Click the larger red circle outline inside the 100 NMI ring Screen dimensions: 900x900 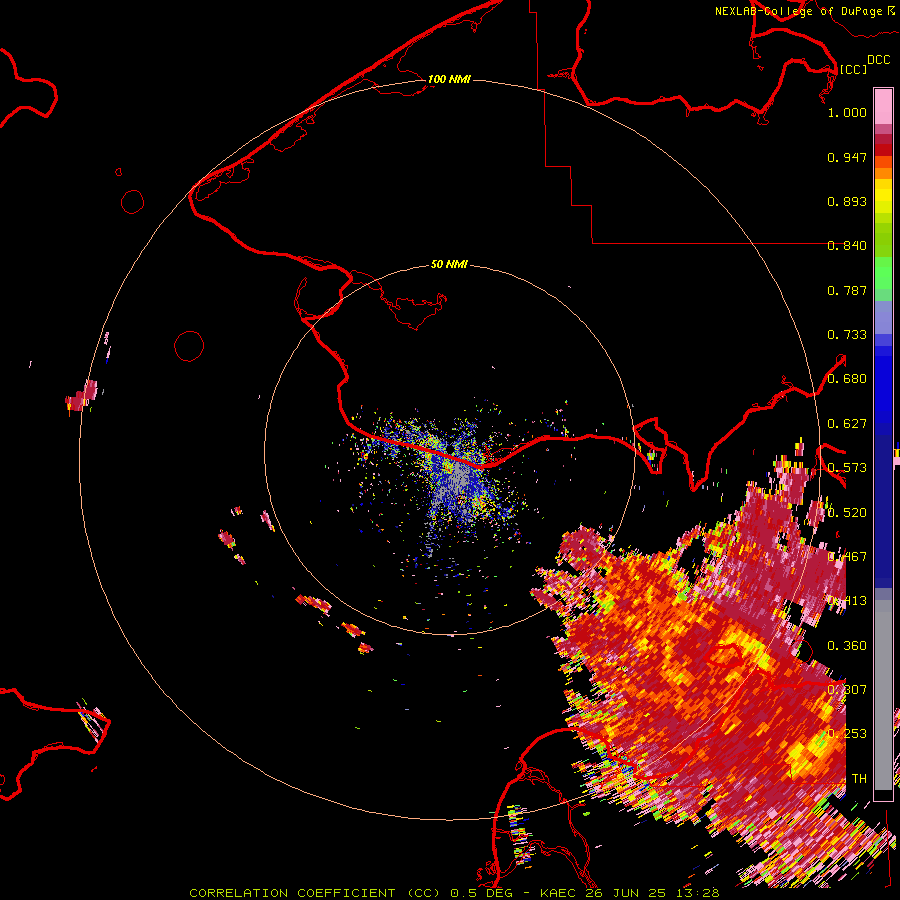pyautogui.click(x=189, y=346)
